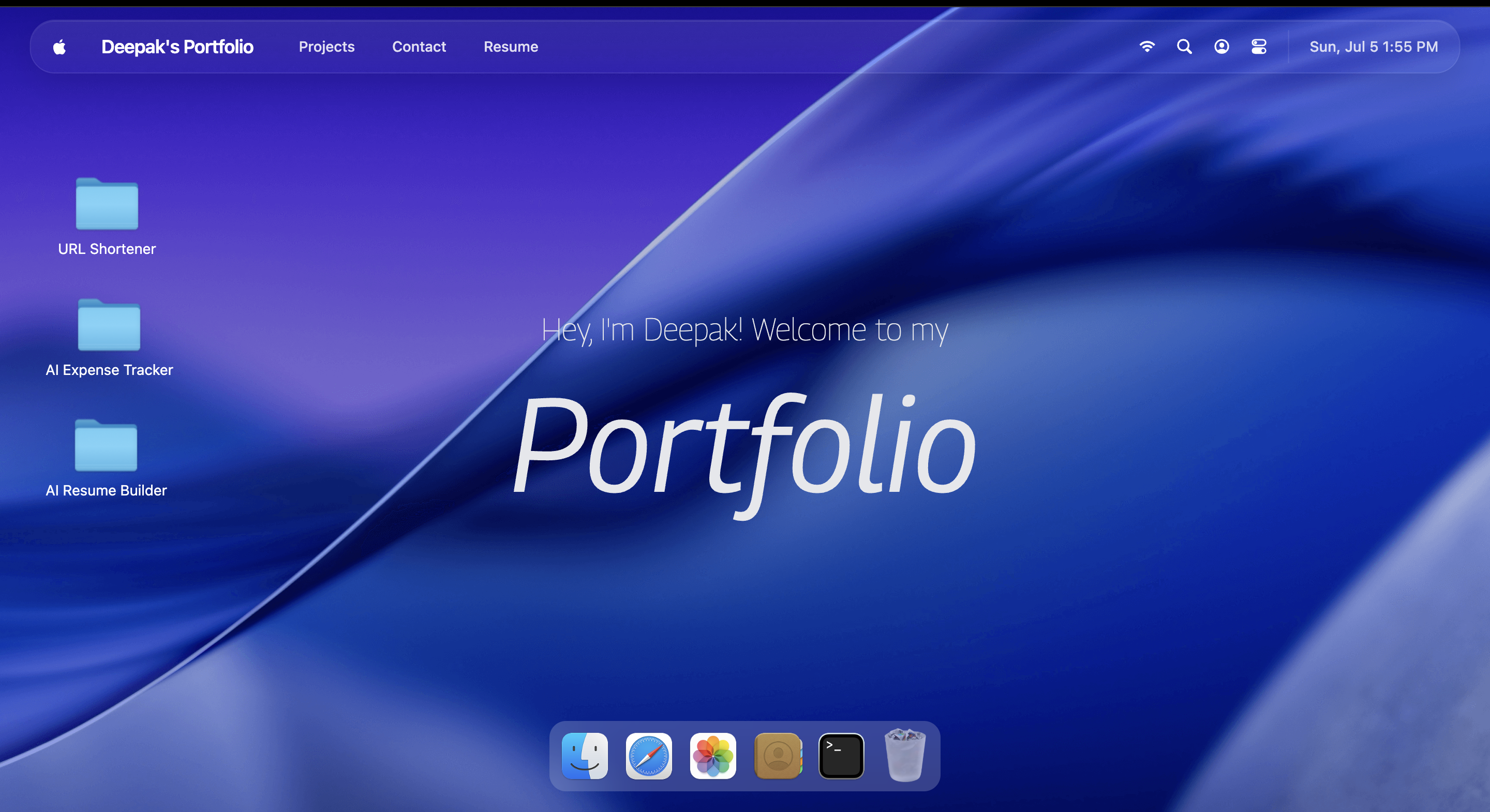The height and width of the screenshot is (812, 1490).
Task: Open the Photos app in dock
Action: point(712,756)
